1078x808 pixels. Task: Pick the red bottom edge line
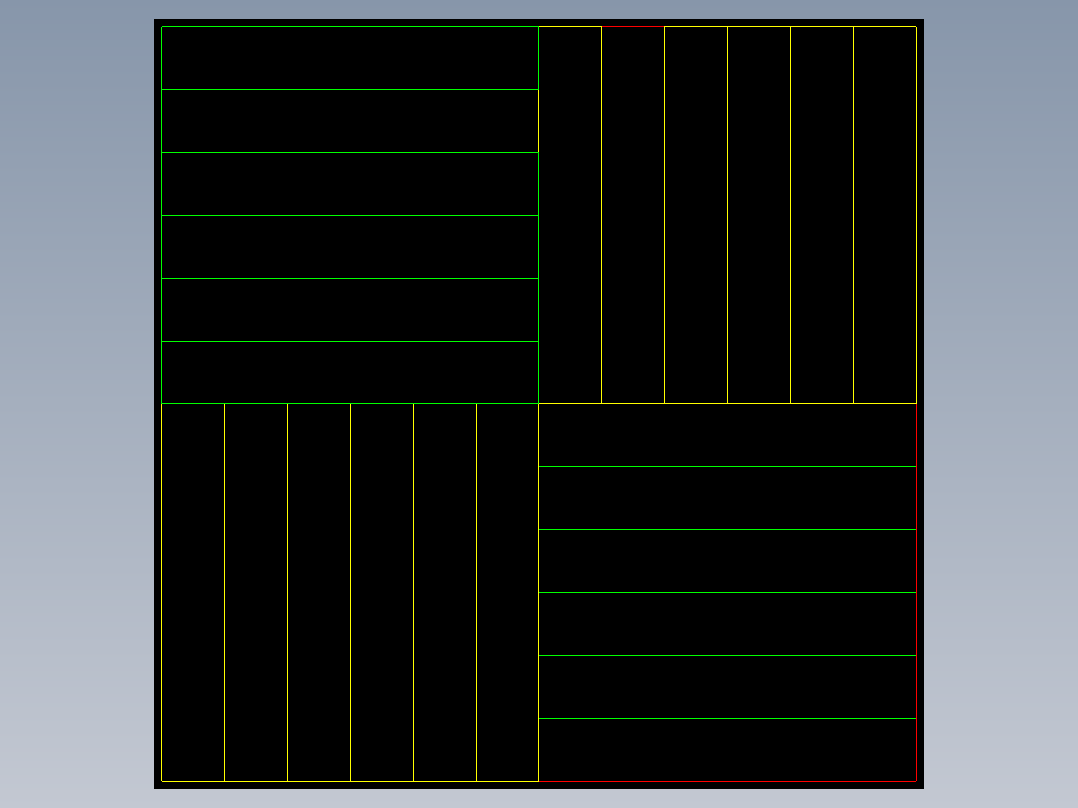coord(727,781)
